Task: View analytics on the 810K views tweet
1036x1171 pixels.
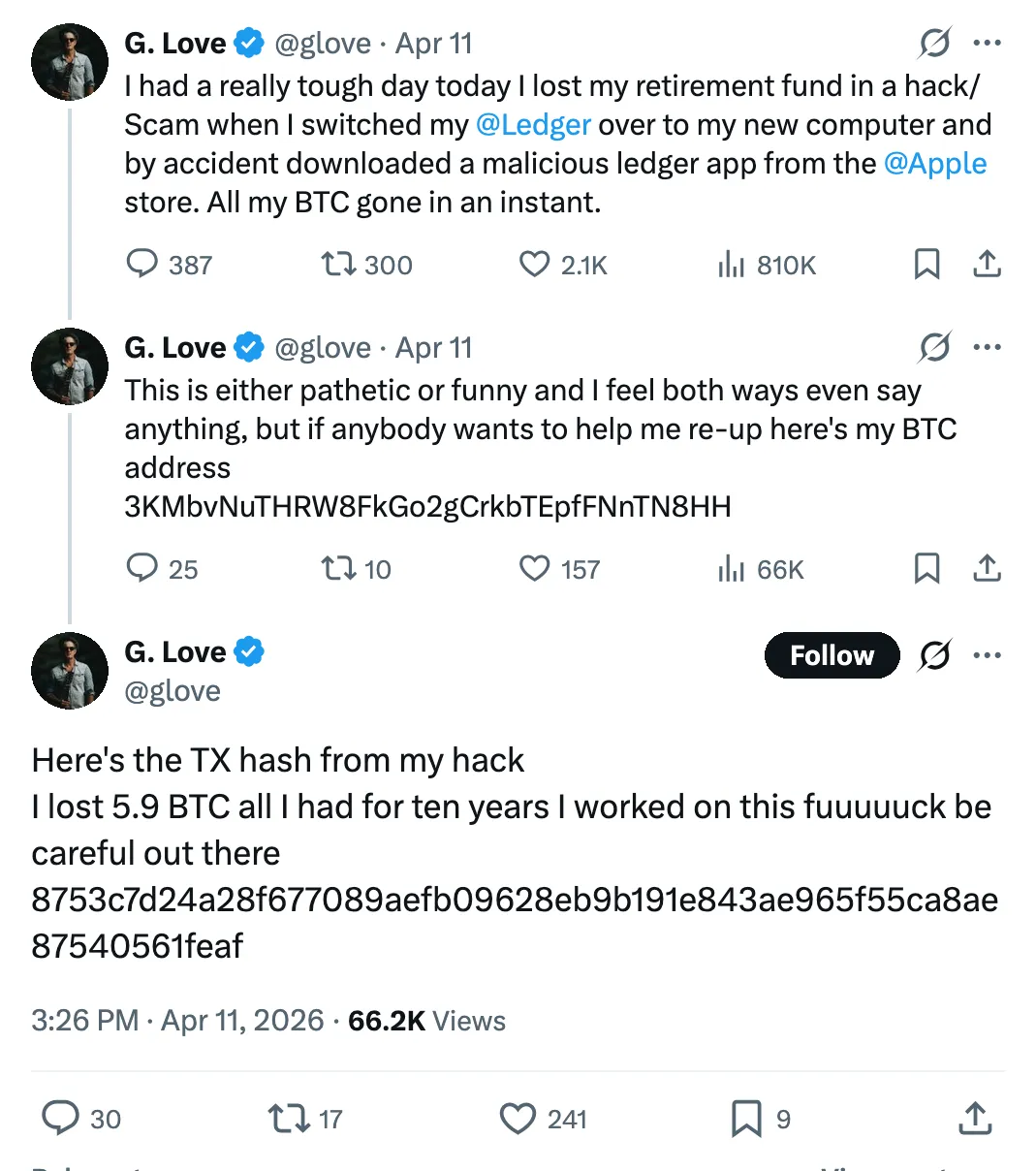Action: pyautogui.click(x=731, y=264)
